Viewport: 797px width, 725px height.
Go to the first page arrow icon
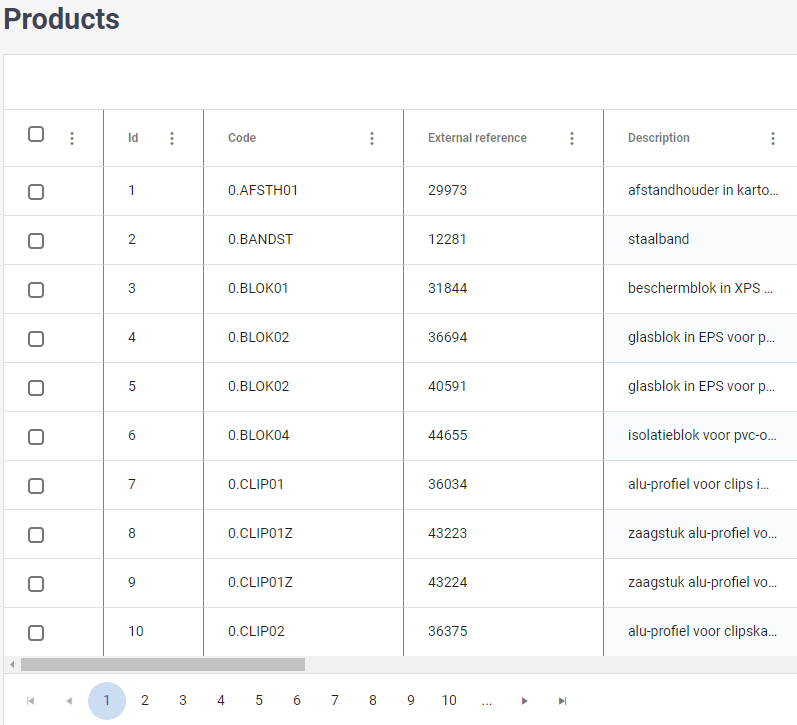[31, 701]
